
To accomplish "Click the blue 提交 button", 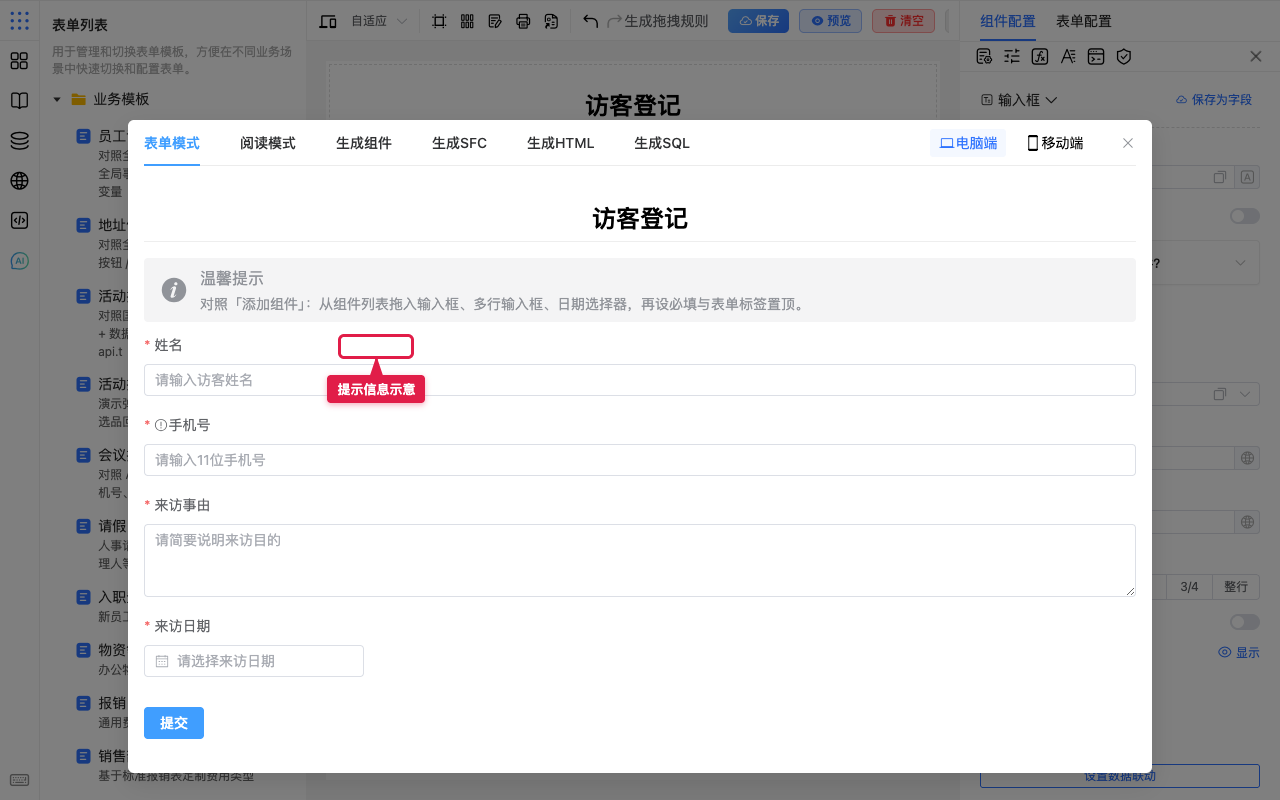I will tap(174, 723).
